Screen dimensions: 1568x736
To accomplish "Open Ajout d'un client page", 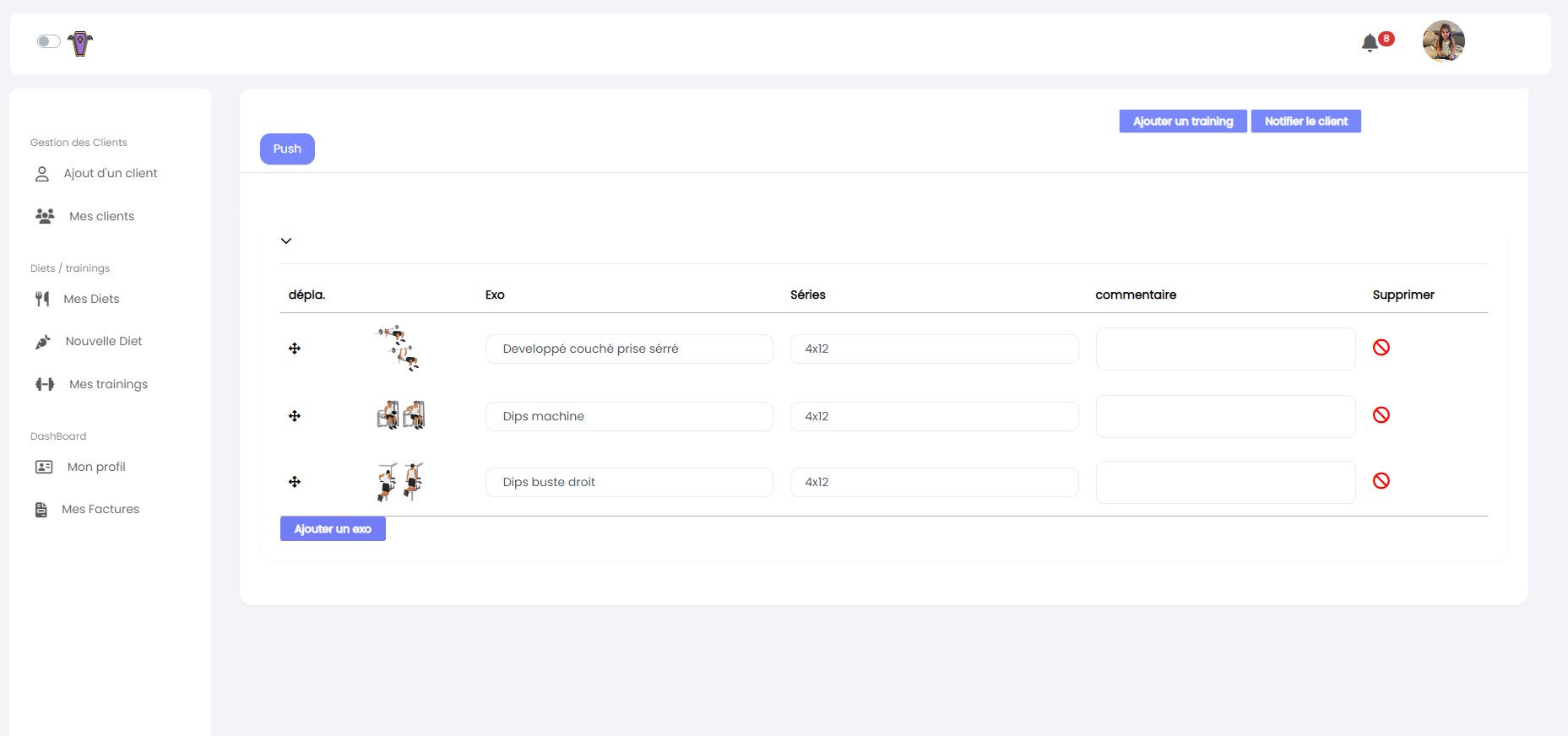I will click(x=110, y=173).
